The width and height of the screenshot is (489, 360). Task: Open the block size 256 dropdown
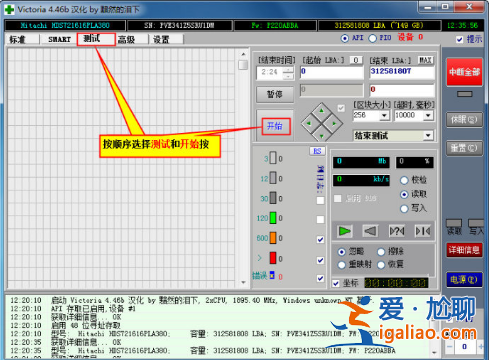click(384, 116)
